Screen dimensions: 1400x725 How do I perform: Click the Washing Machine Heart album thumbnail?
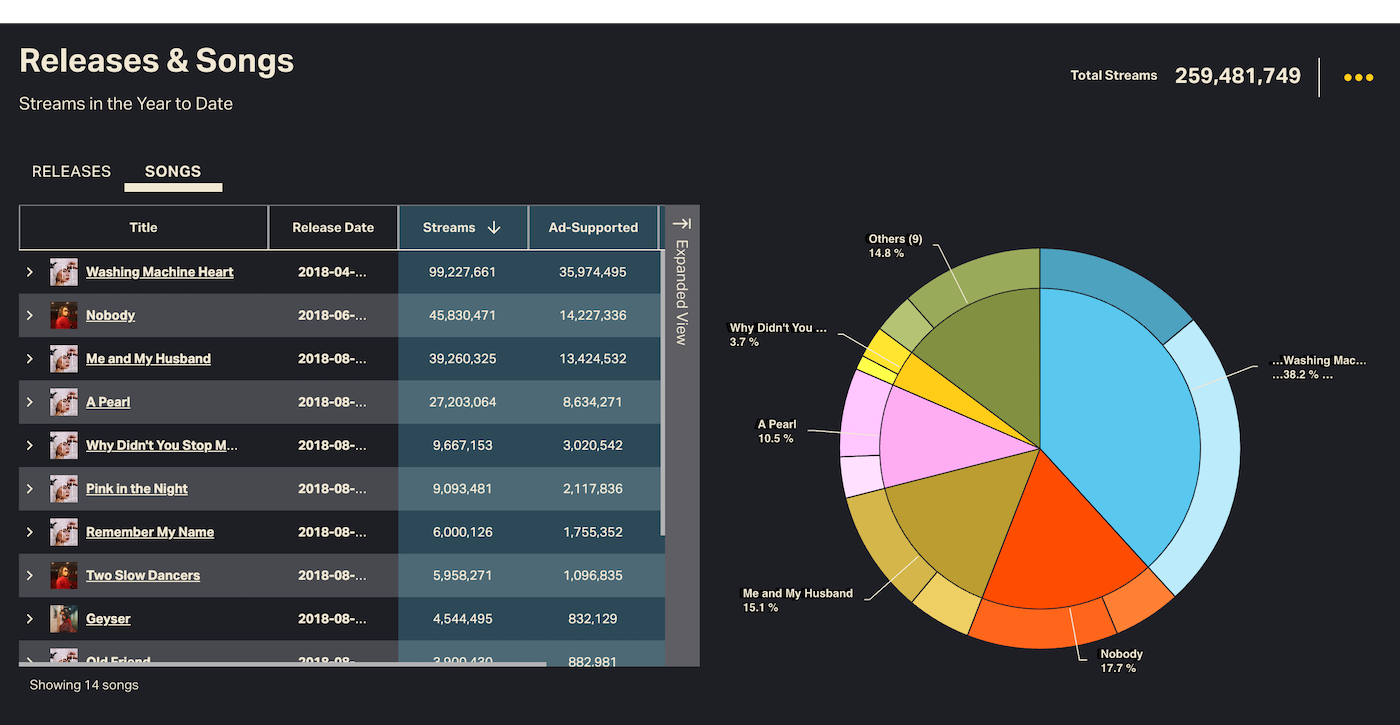click(64, 272)
